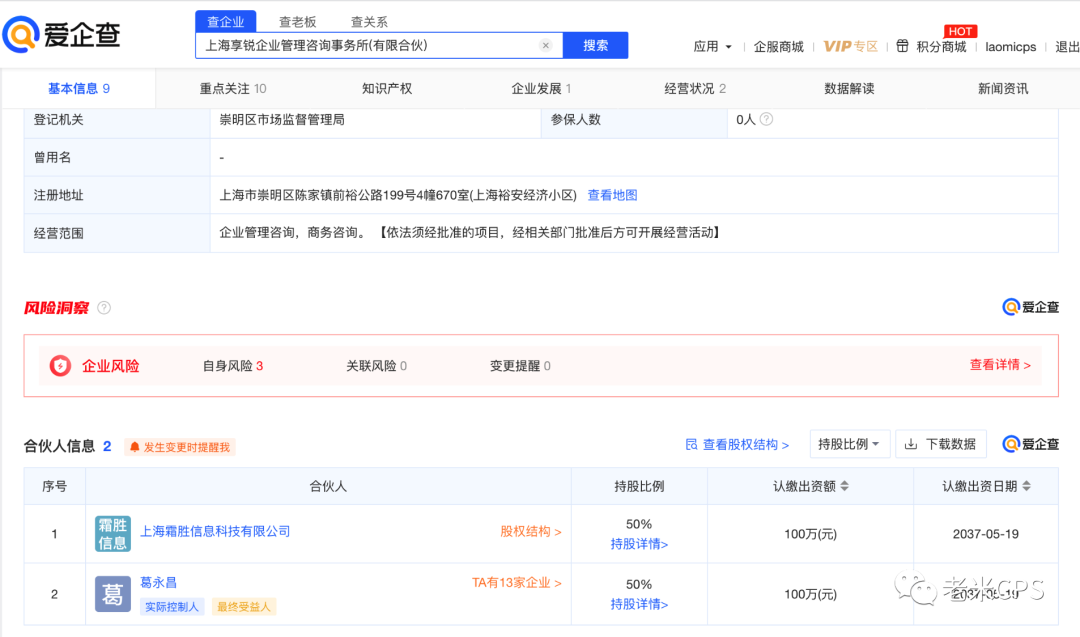Click the 霜胜信息 company avatar

(113, 534)
